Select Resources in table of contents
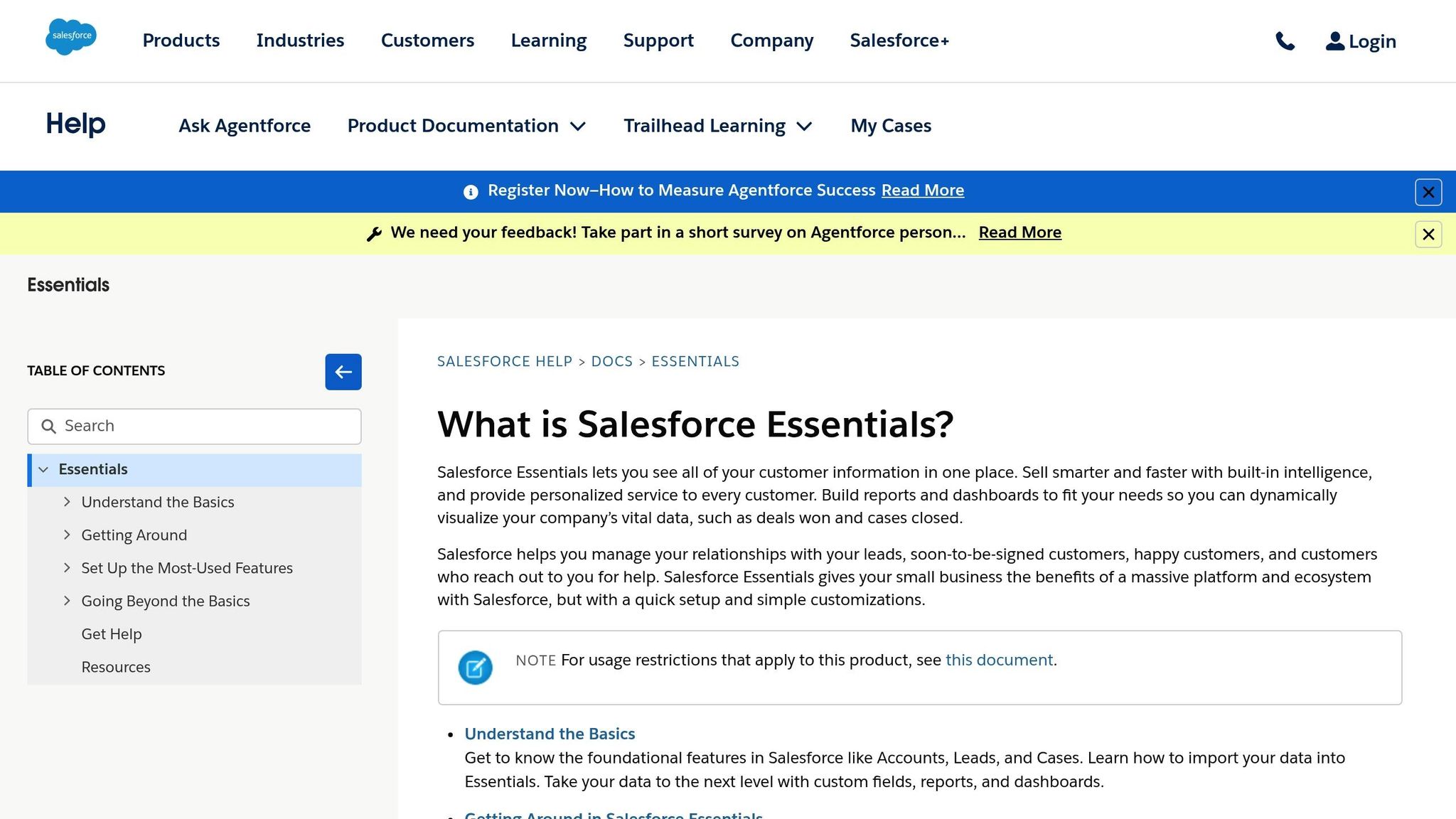This screenshot has height=819, width=1456. 116,668
